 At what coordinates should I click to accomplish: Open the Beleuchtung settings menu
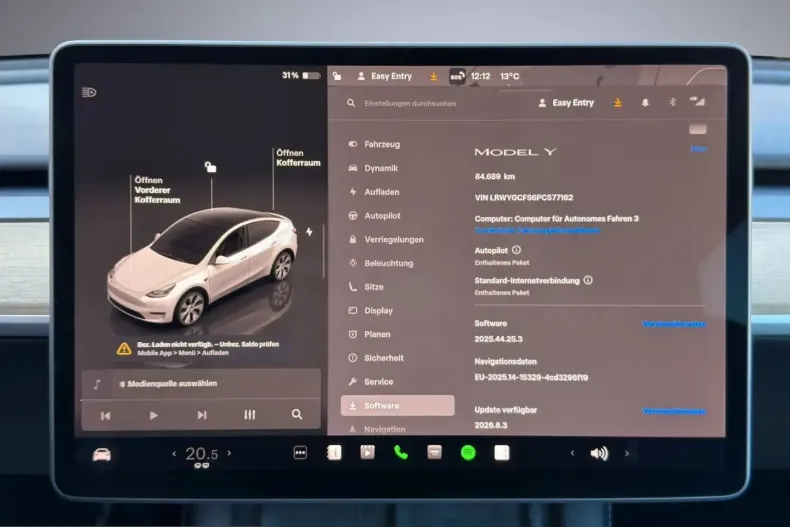[x=380, y=263]
